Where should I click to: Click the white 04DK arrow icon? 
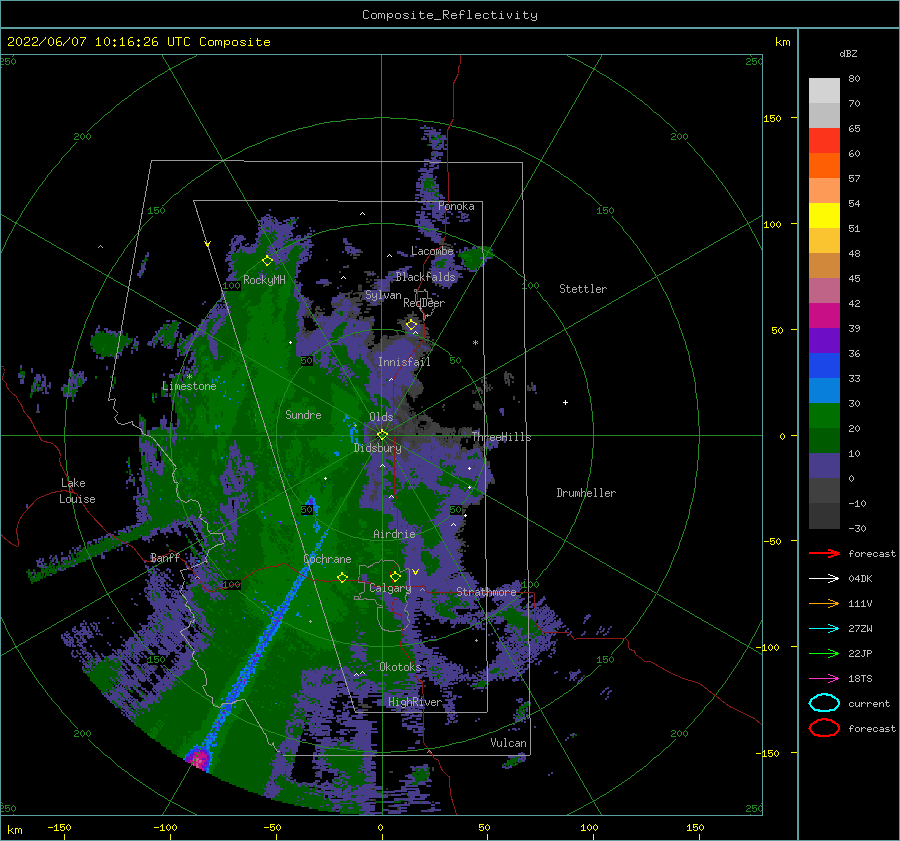pos(824,578)
